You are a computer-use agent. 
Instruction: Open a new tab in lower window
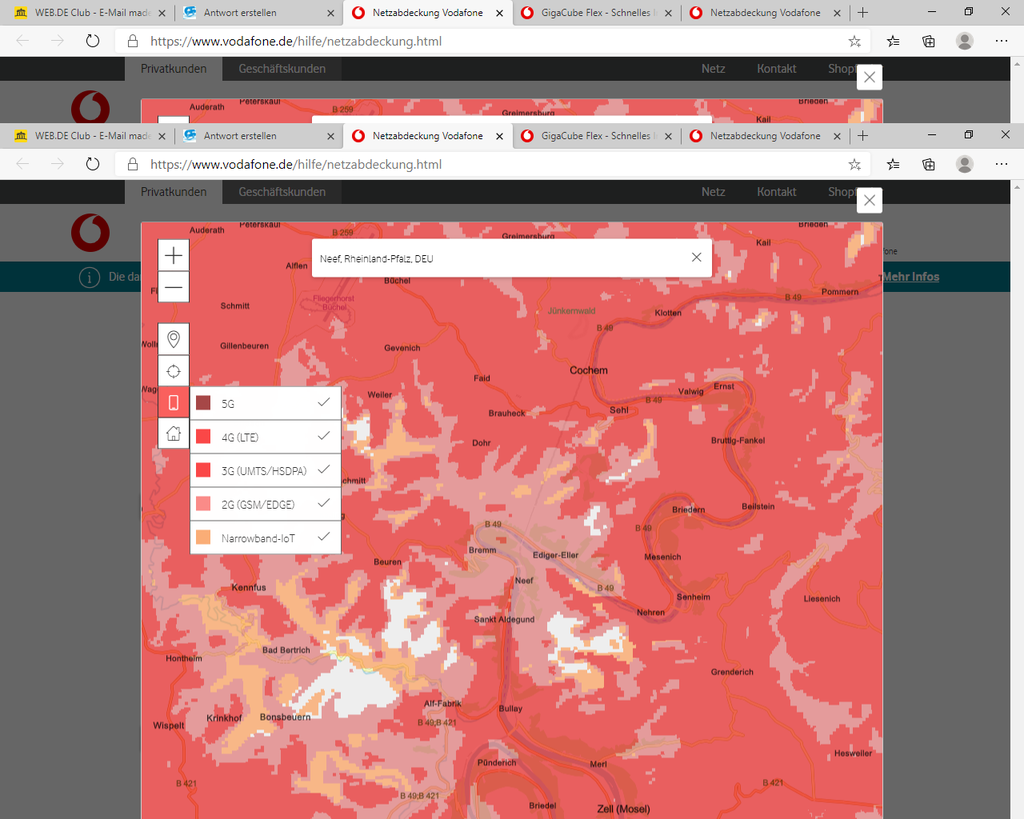point(863,136)
